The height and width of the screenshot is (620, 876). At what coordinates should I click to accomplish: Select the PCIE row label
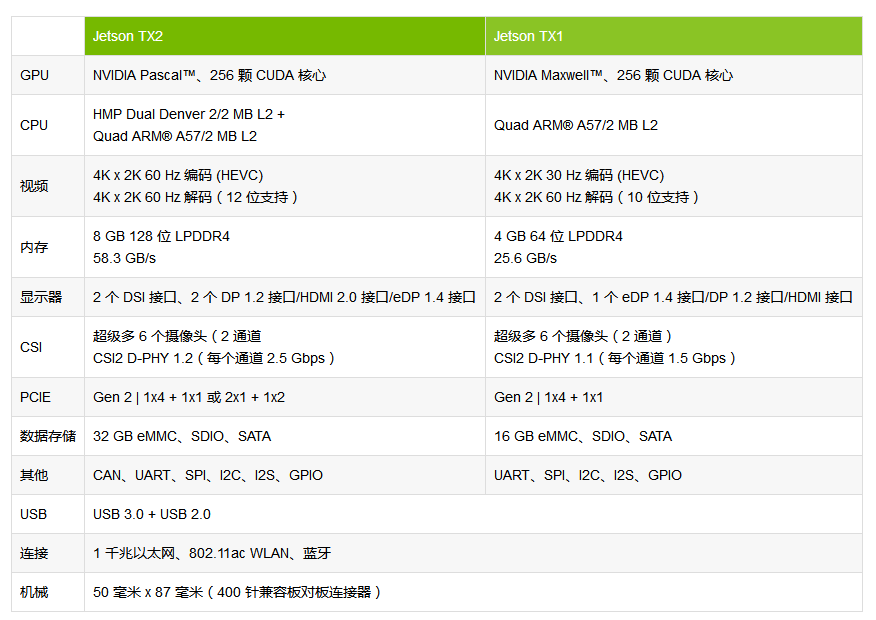pos(35,397)
